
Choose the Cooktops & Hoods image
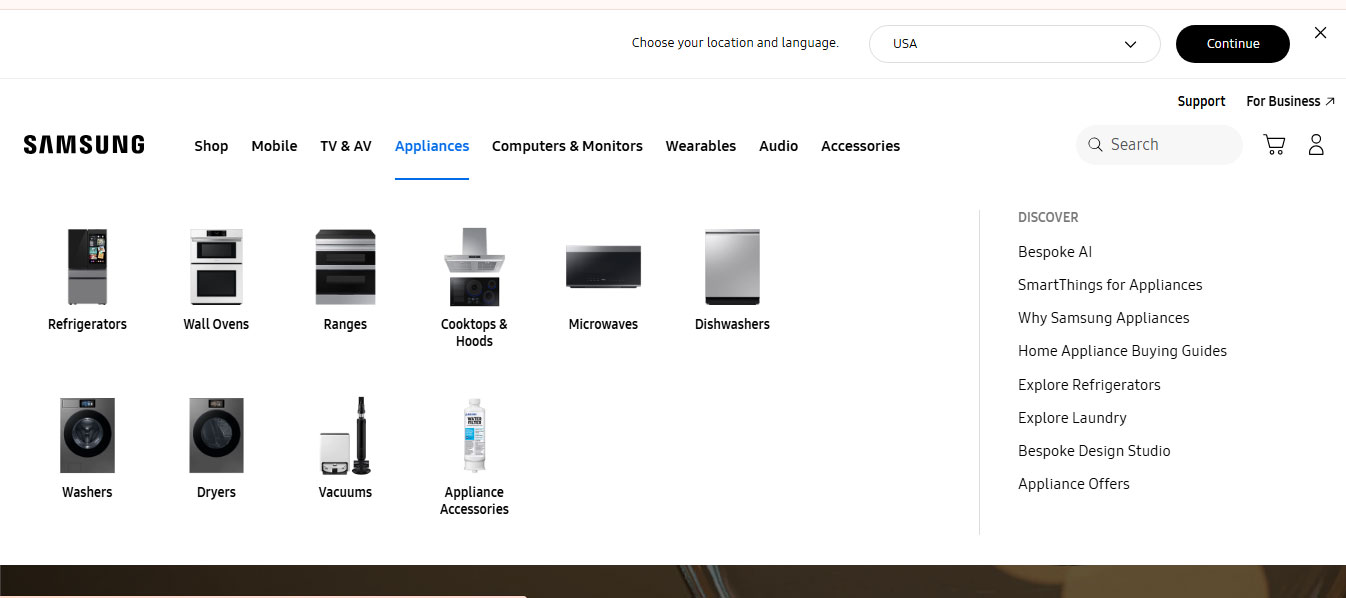pos(474,267)
